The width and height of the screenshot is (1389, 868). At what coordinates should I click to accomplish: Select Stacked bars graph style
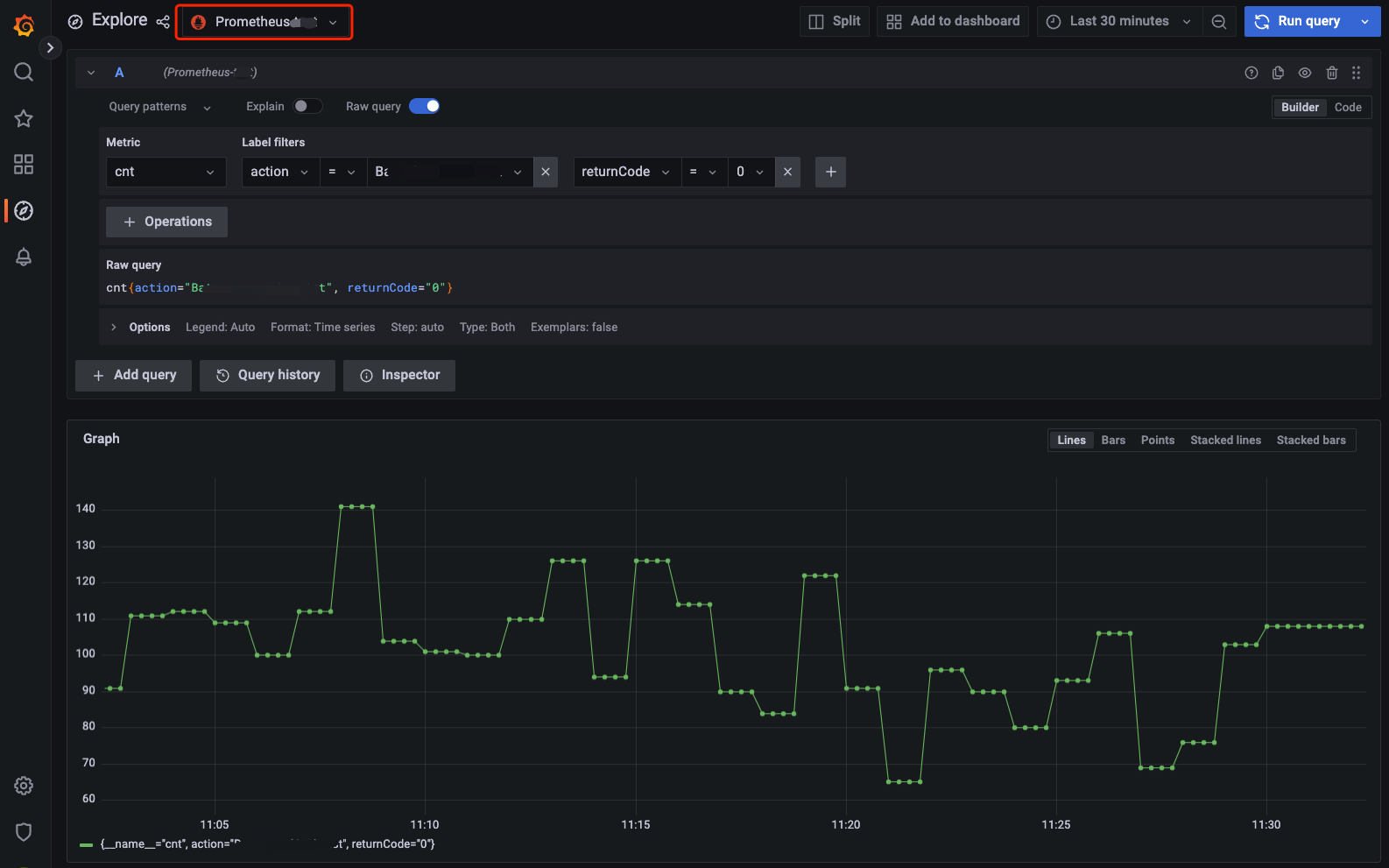click(x=1310, y=440)
